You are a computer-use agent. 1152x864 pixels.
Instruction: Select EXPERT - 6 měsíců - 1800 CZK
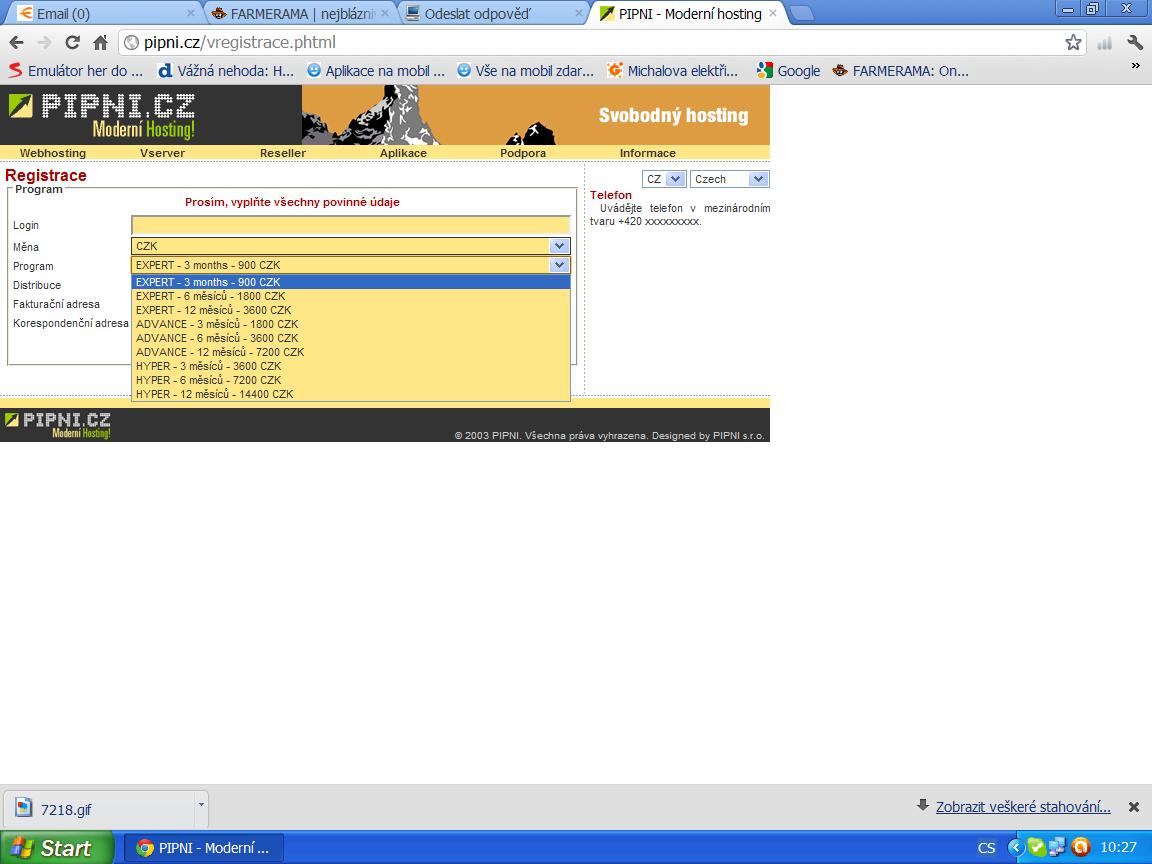coord(351,296)
